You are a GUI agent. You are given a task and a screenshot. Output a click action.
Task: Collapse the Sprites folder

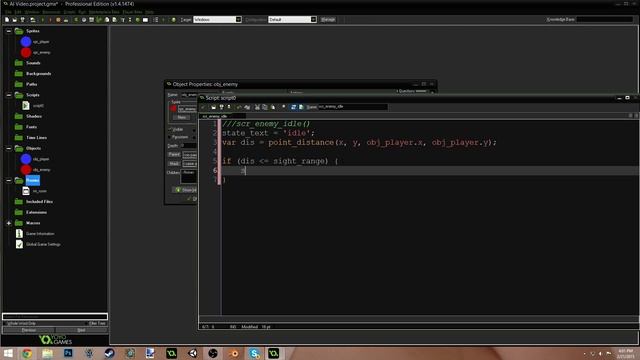coord(9,31)
